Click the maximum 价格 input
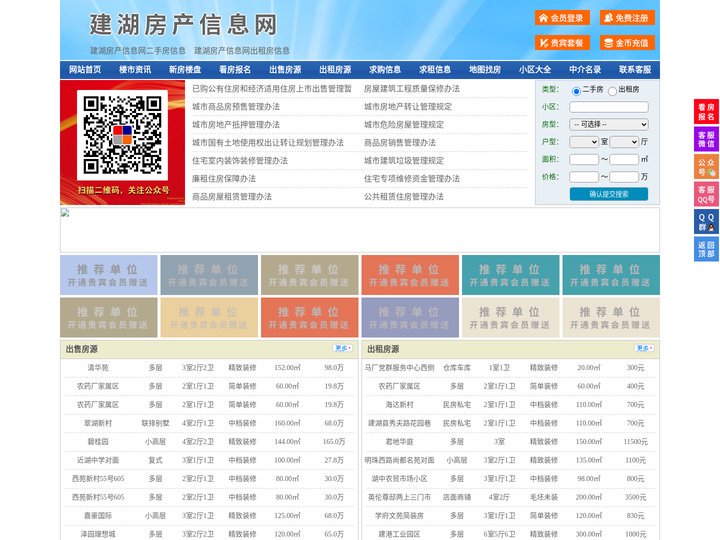This screenshot has height=540, width=720. (624, 177)
